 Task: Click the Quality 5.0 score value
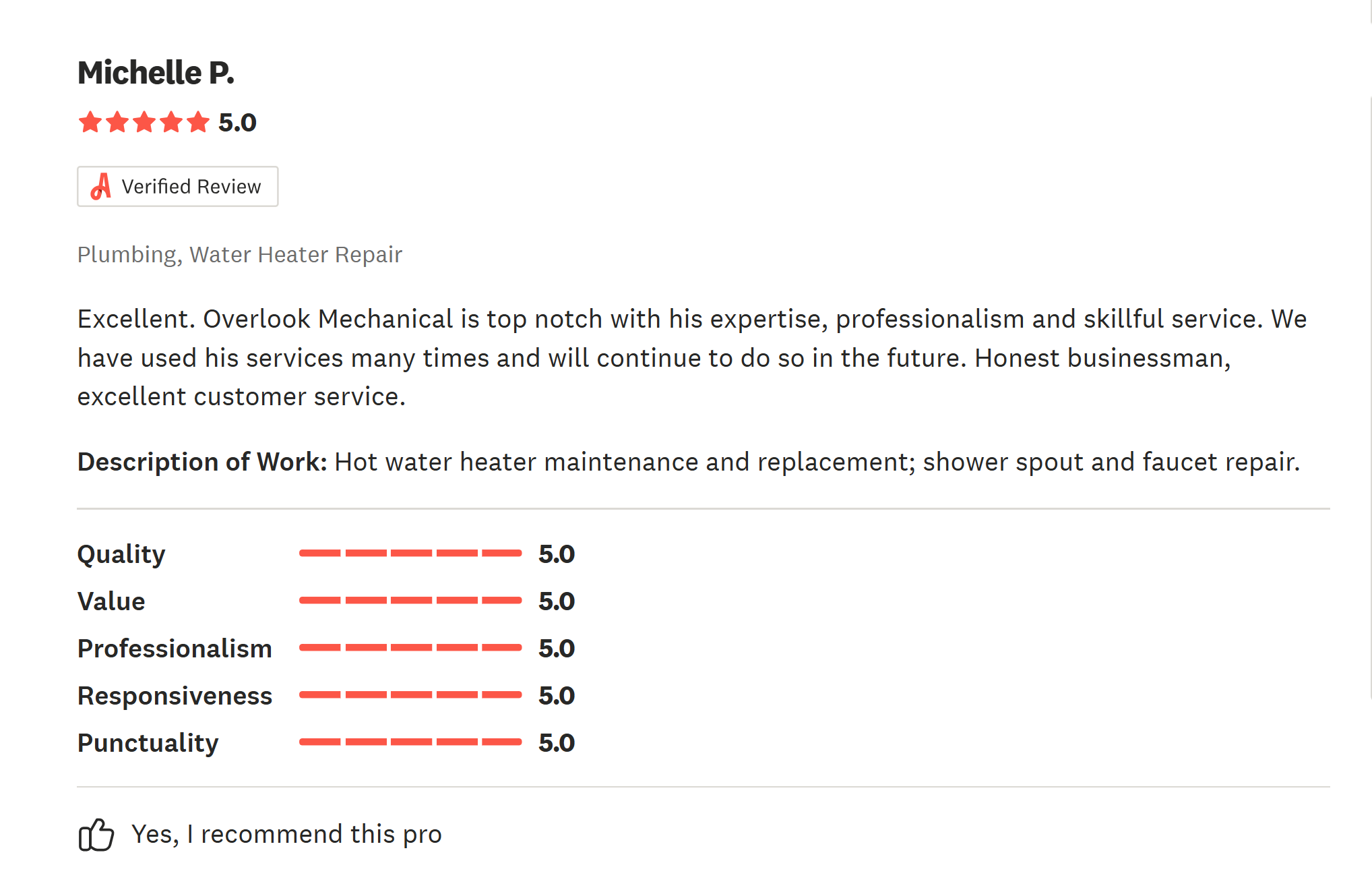click(557, 554)
